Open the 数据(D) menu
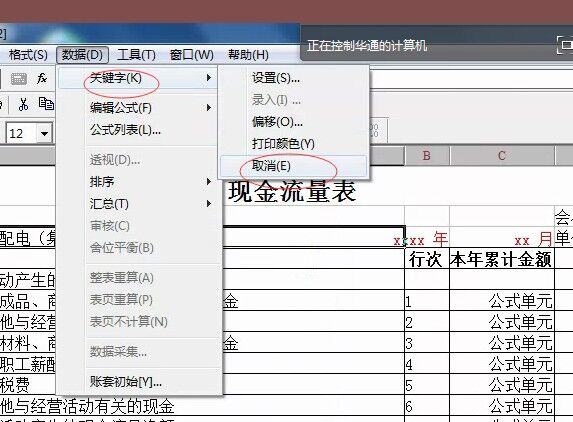Image resolution: width=573 pixels, height=422 pixels. tap(82, 55)
